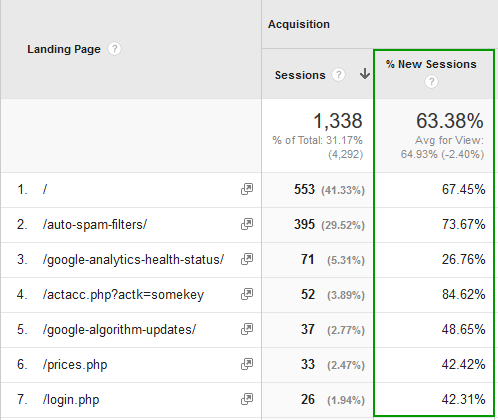Image resolution: width=498 pixels, height=420 pixels.
Task: Select the /auto-spam-filters/ landing page link
Action: 95,224
